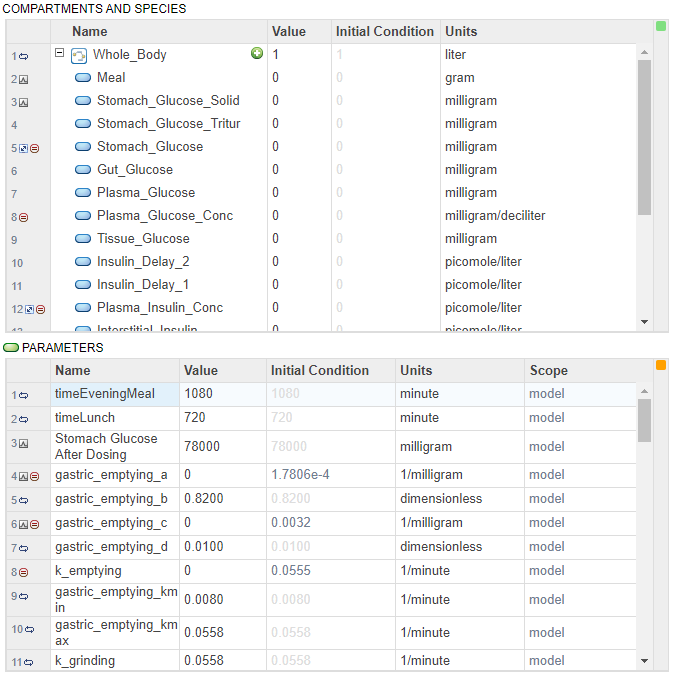Screen dimensions: 674x674
Task: Click the liter units cell
Action: (x=538, y=55)
